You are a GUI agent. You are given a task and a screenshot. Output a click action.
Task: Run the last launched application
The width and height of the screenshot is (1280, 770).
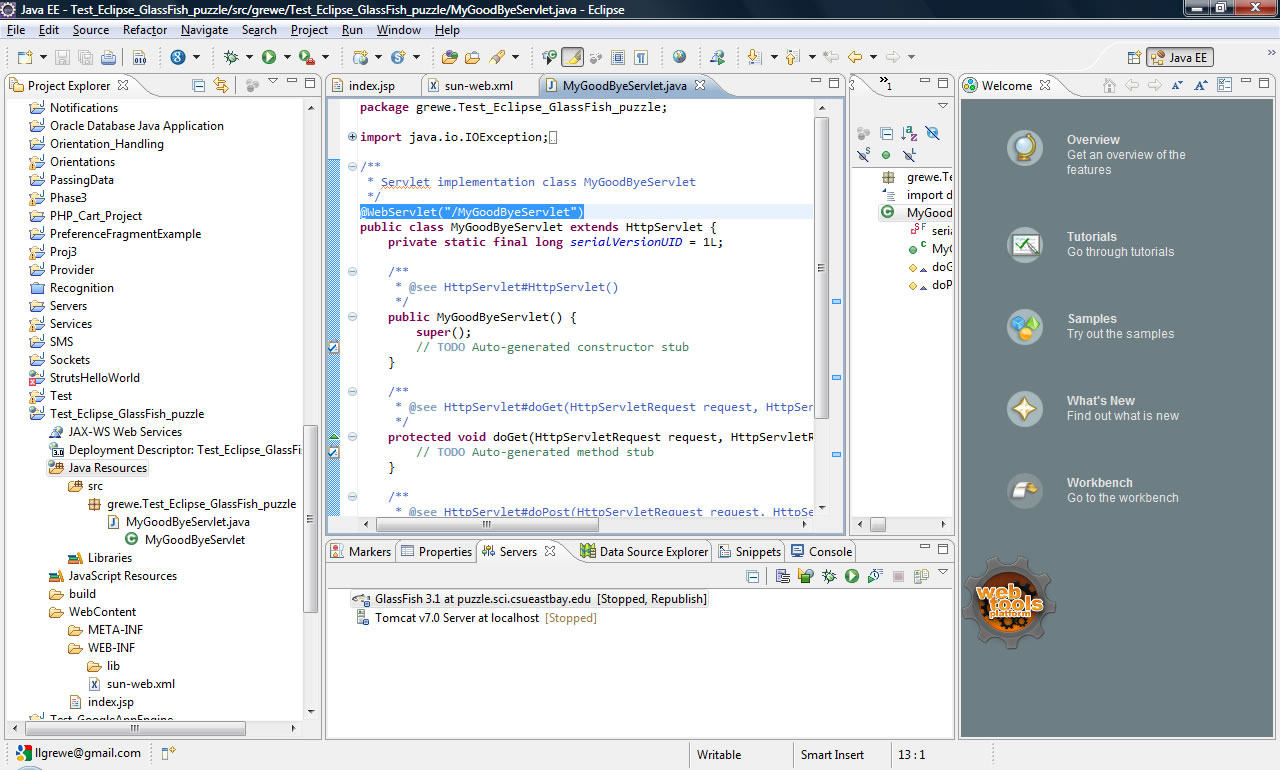coord(269,57)
